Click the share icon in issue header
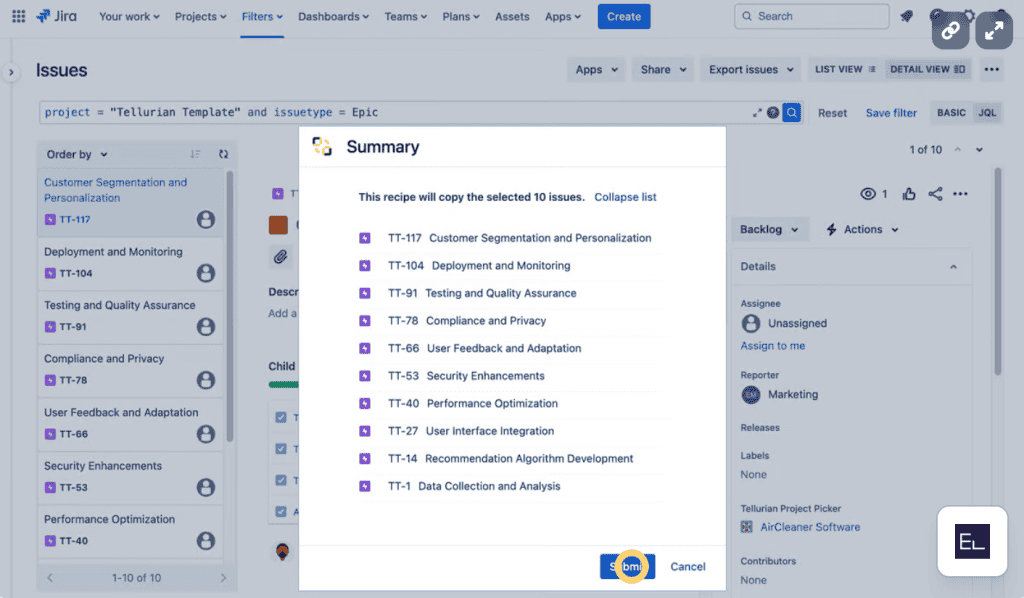The image size is (1024, 598). pyautogui.click(x=935, y=194)
